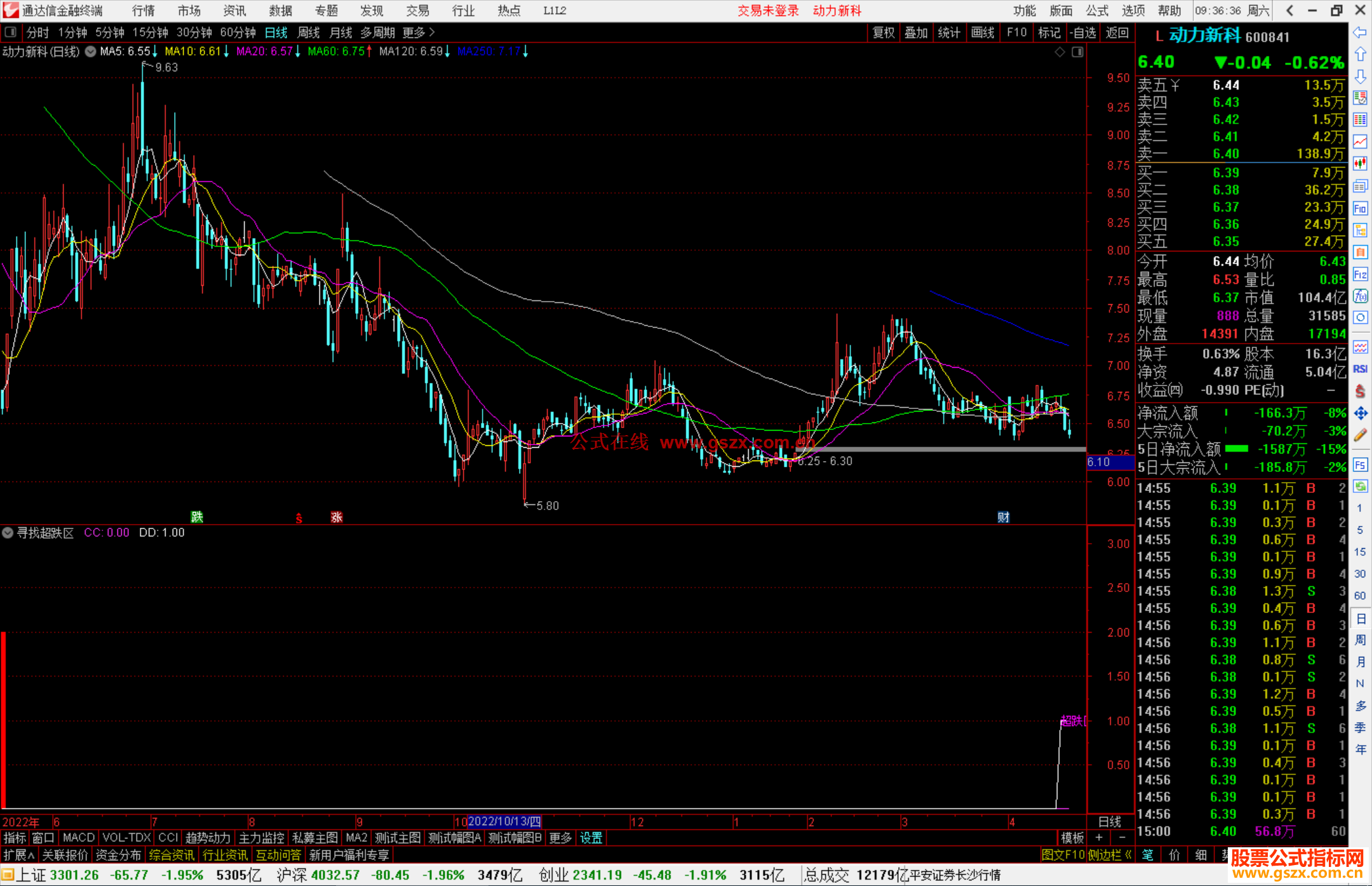Image resolution: width=1372 pixels, height=886 pixels.
Task: Select the MACD indicator tab
Action: coord(78,838)
